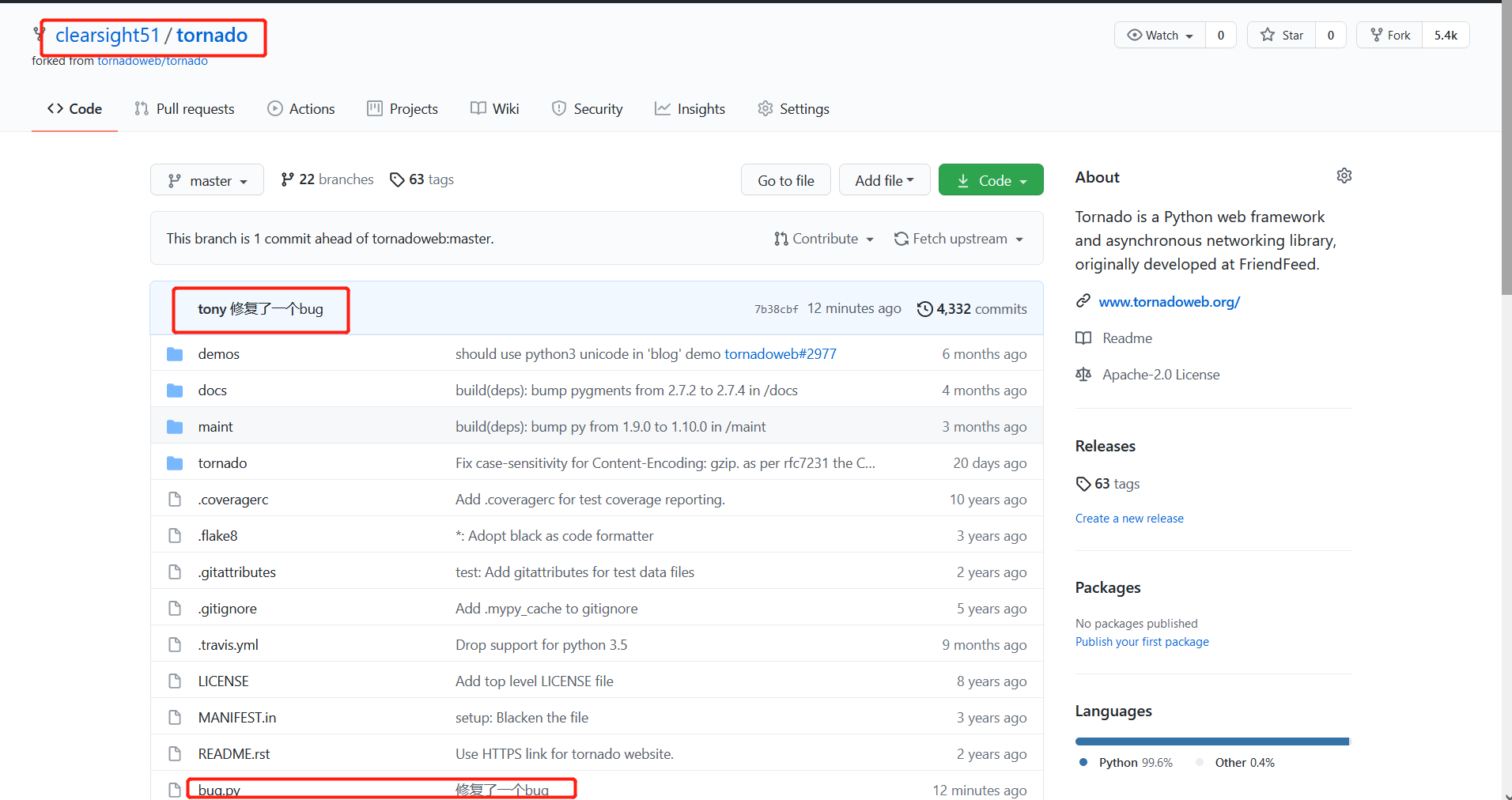Open the master branch dropdown
Image resolution: width=1512 pixels, height=800 pixels.
pos(207,180)
